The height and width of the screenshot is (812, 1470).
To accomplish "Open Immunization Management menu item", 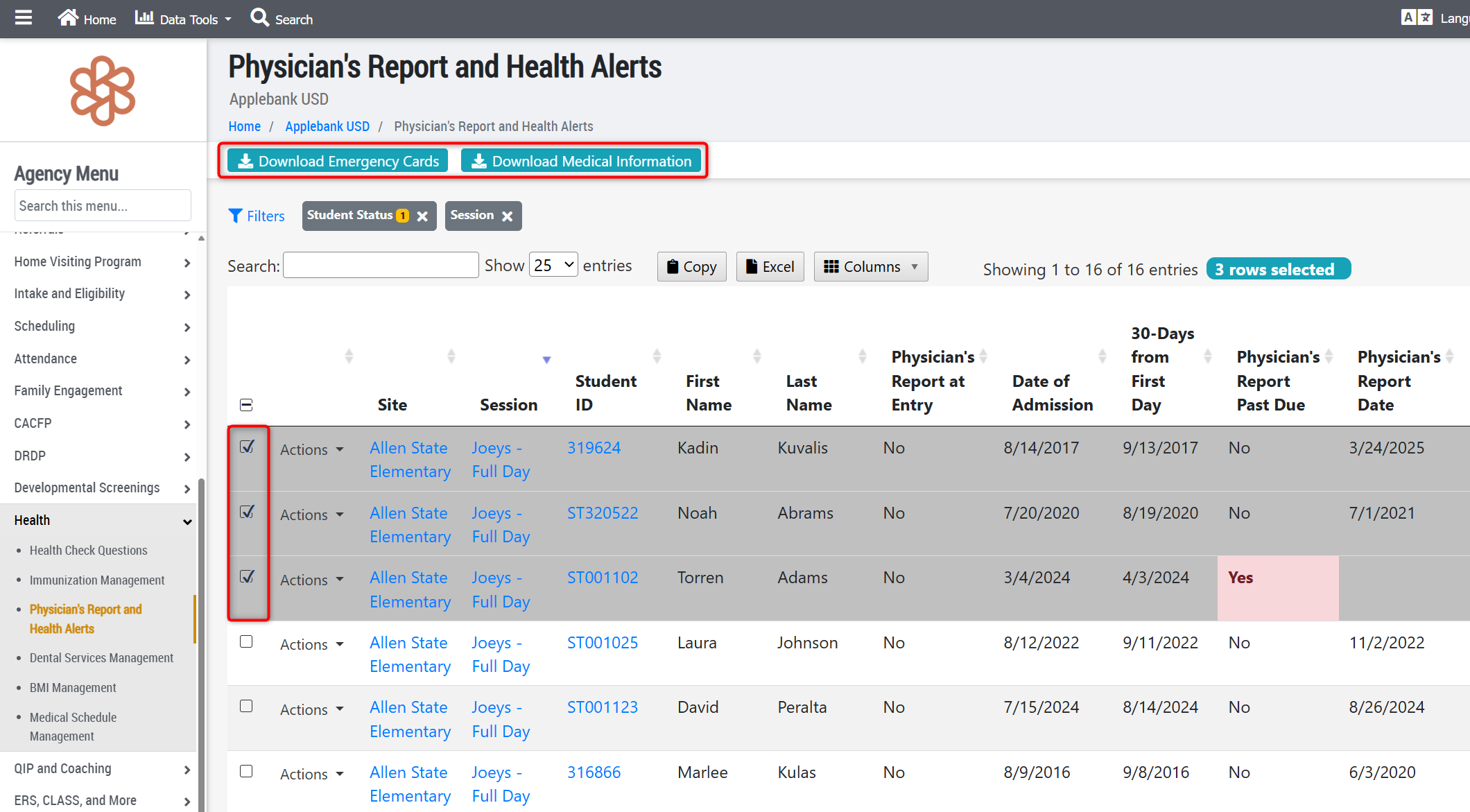I will point(97,580).
